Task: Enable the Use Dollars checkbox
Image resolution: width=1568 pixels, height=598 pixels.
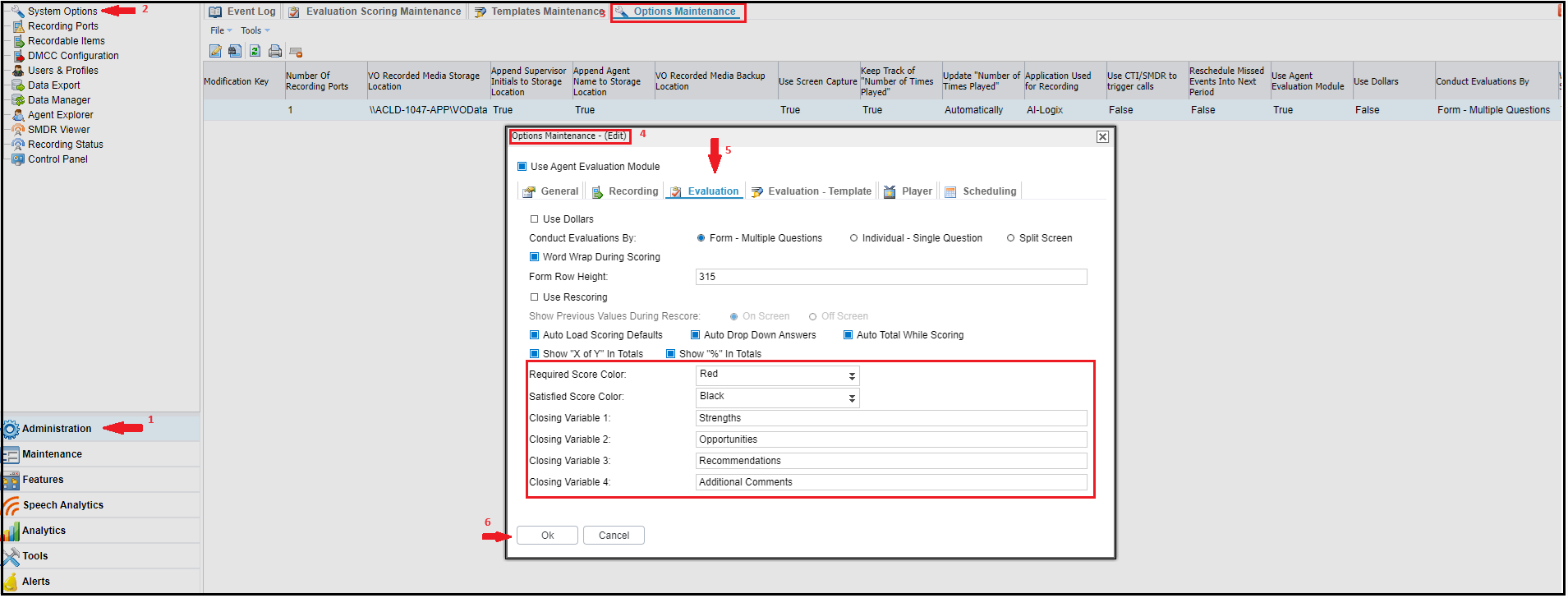Action: click(x=534, y=219)
